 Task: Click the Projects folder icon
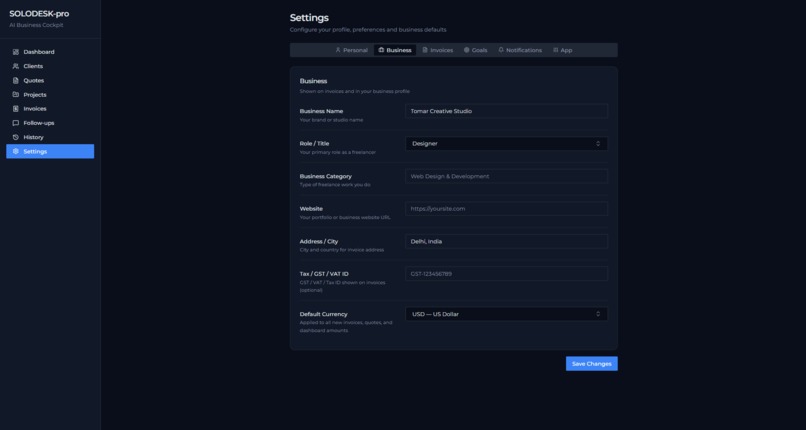pos(15,95)
